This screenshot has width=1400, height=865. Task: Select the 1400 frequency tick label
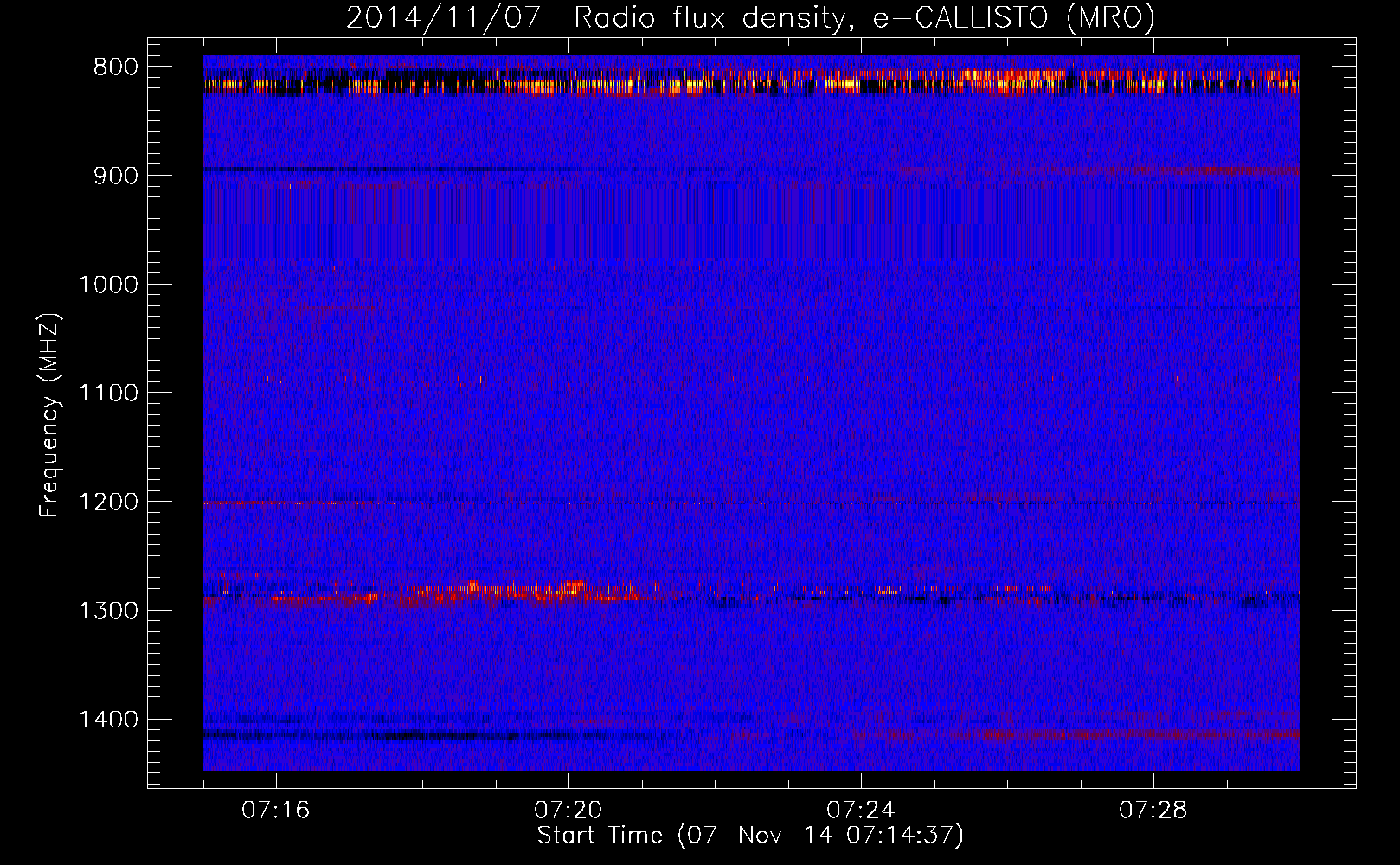click(x=107, y=720)
